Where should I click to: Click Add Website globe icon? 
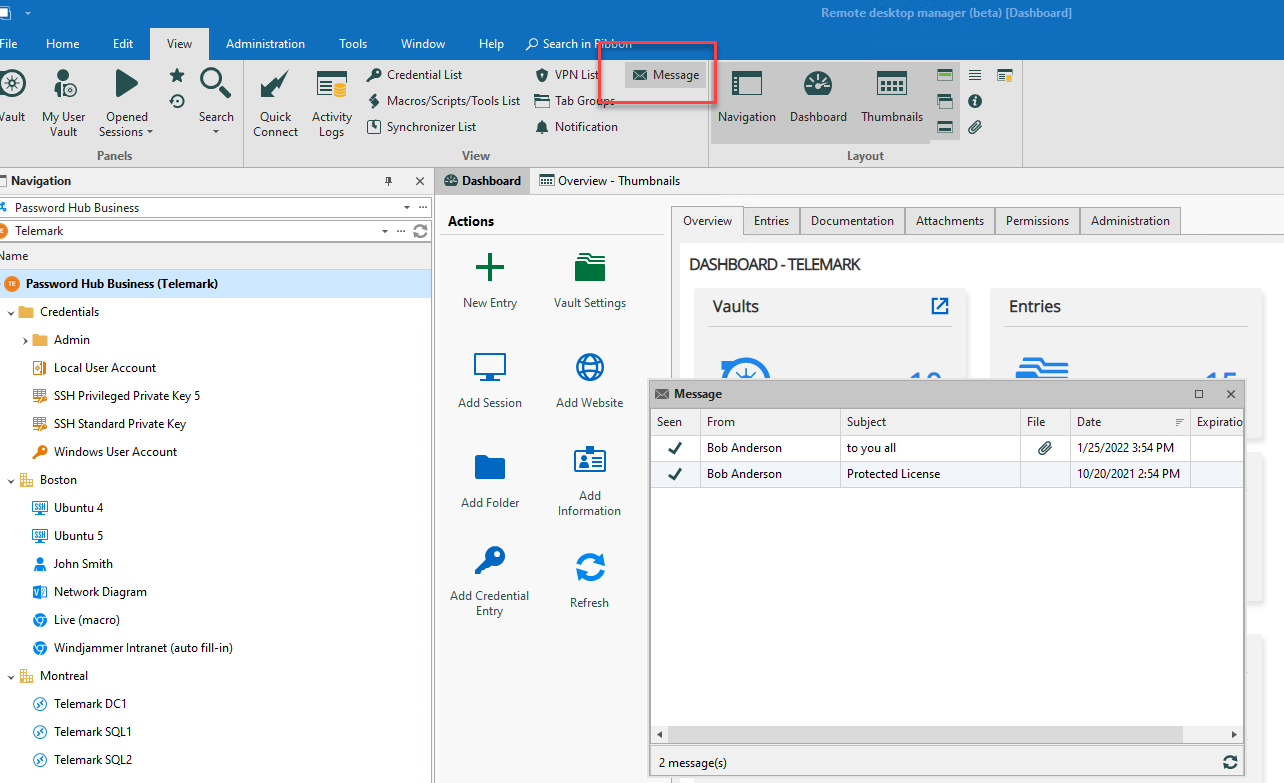tap(590, 368)
